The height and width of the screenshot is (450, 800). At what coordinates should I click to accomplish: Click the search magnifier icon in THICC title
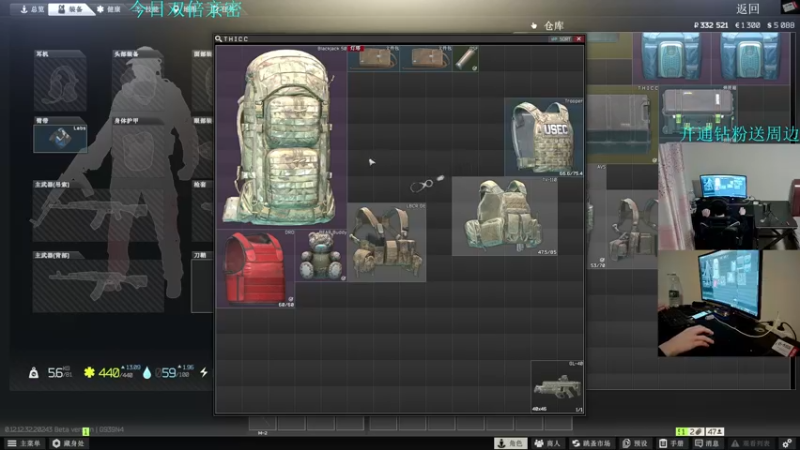click(218, 39)
